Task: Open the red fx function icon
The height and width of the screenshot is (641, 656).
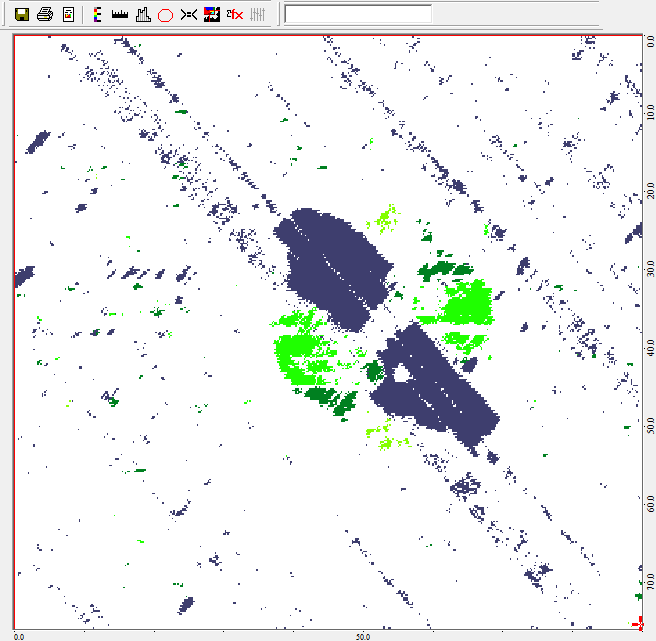Action: coord(234,14)
